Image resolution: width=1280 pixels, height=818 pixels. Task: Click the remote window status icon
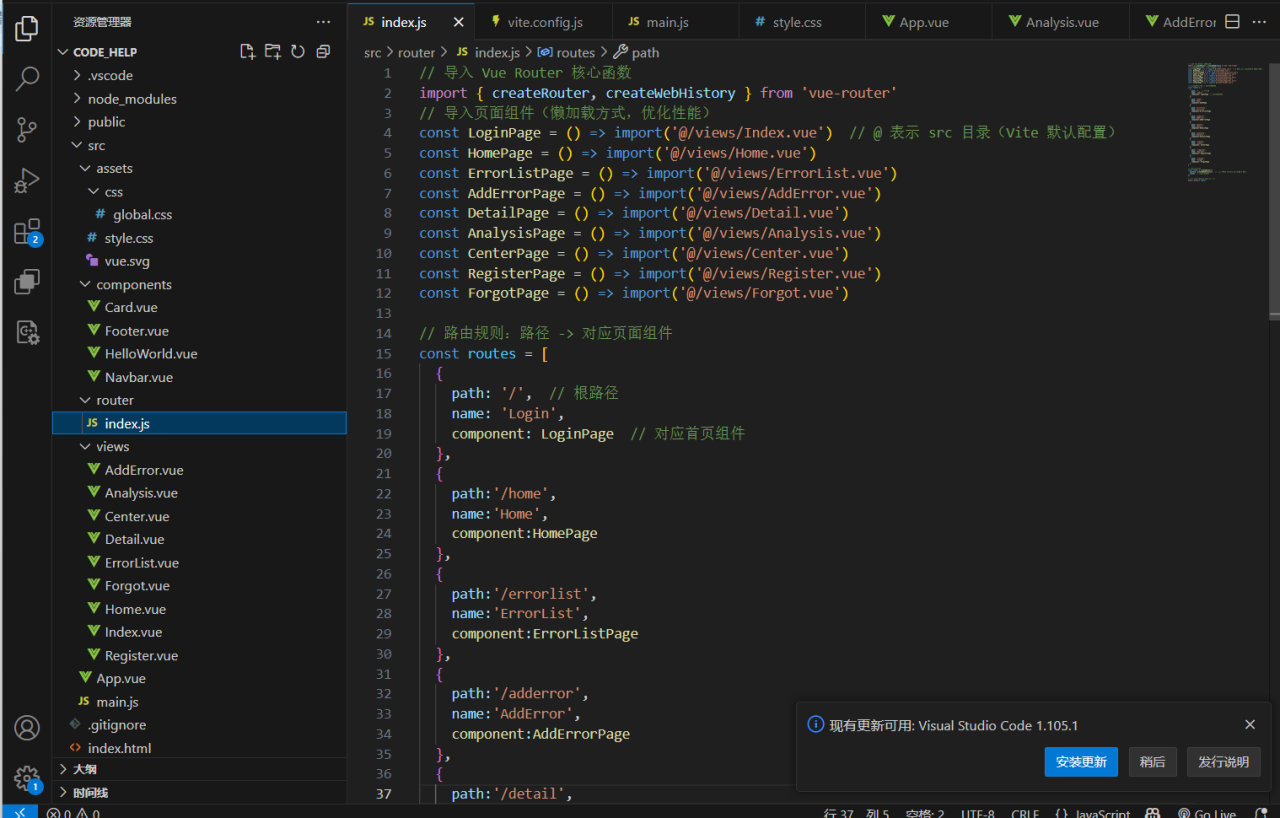[x=19, y=812]
